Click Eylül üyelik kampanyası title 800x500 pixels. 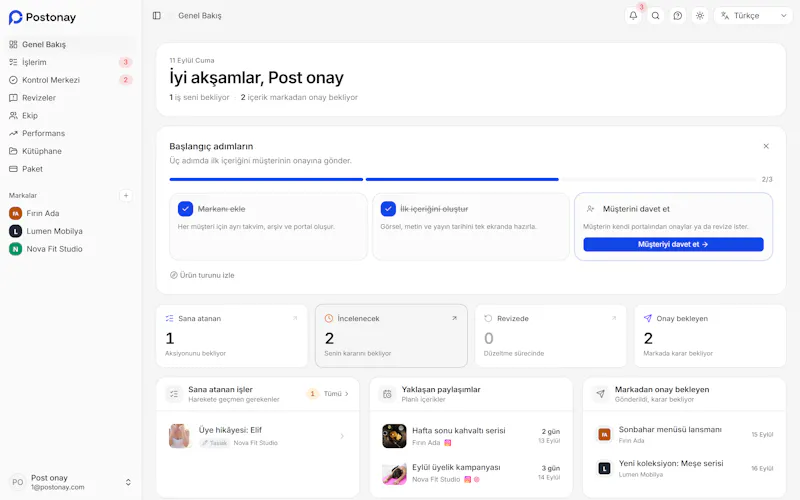[456, 467]
